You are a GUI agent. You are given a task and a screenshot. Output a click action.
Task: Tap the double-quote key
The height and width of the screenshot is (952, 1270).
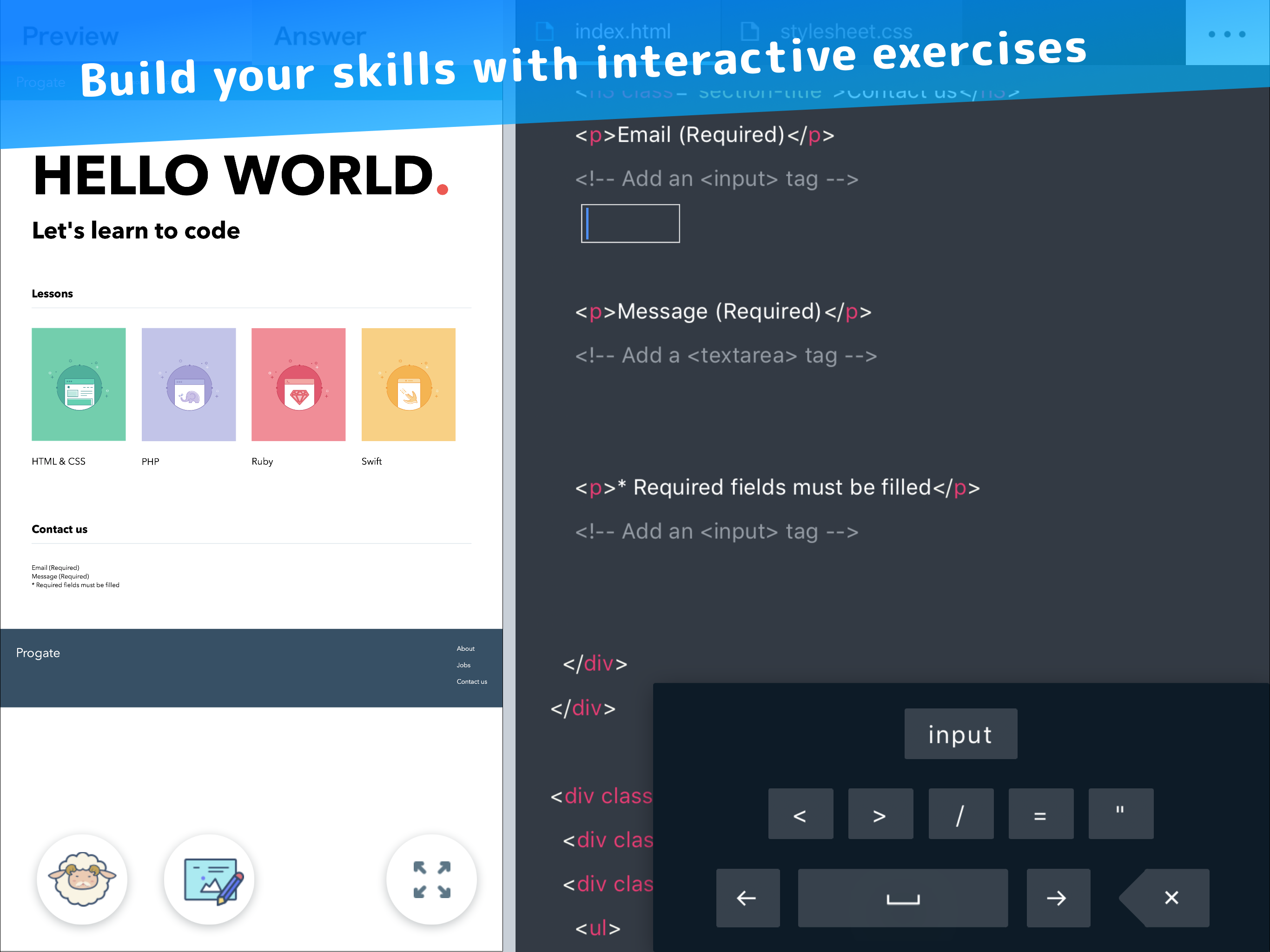pyautogui.click(x=1121, y=813)
